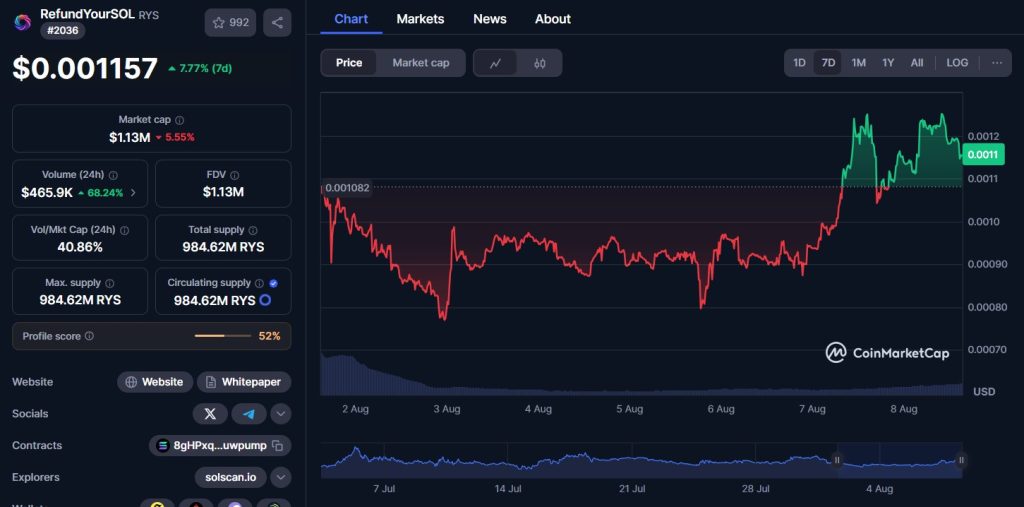Select 1M time range
Viewport: 1024px width, 507px height.
(x=858, y=63)
